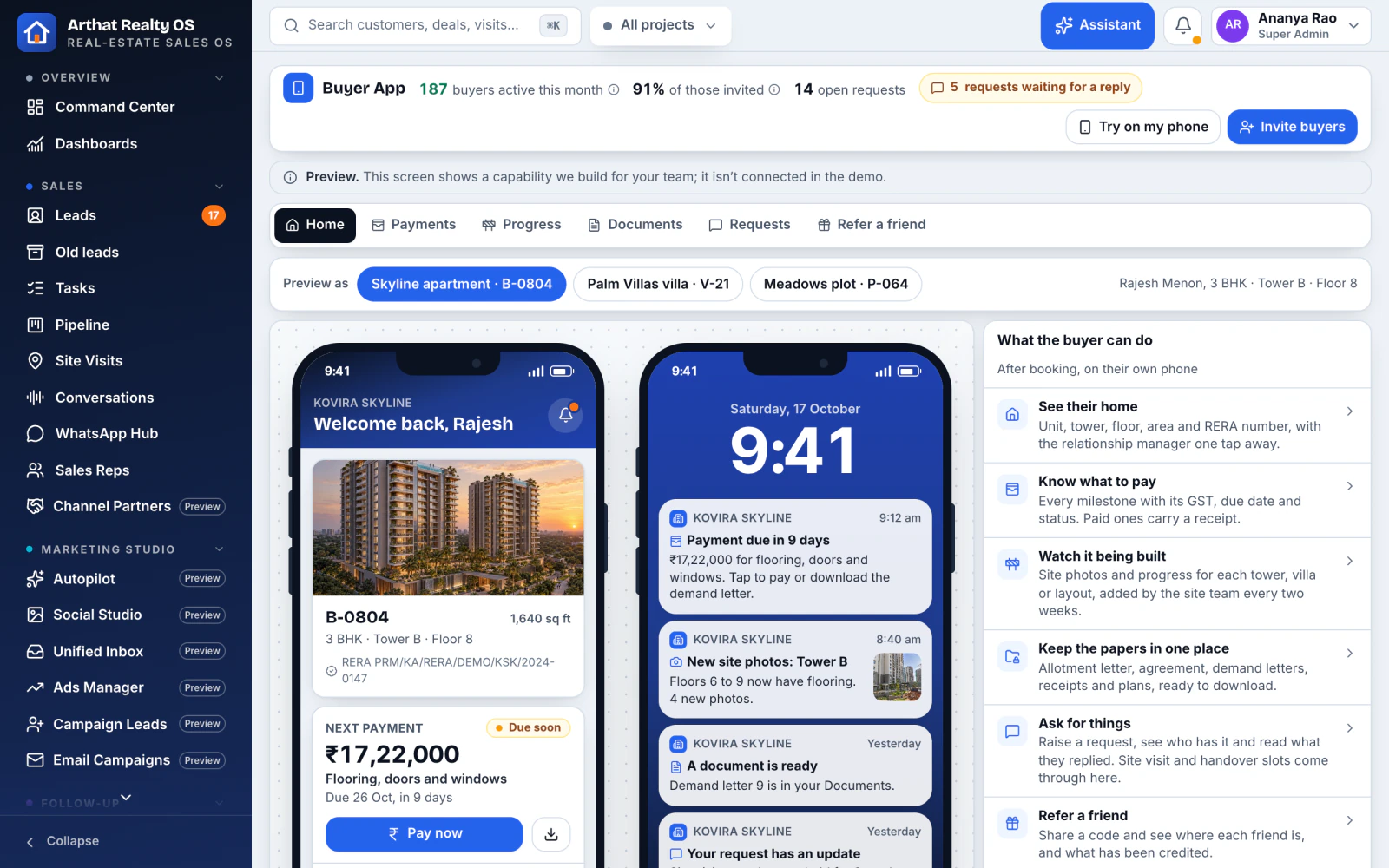
Task: Preview as Meadows plot P-064
Action: (836, 284)
